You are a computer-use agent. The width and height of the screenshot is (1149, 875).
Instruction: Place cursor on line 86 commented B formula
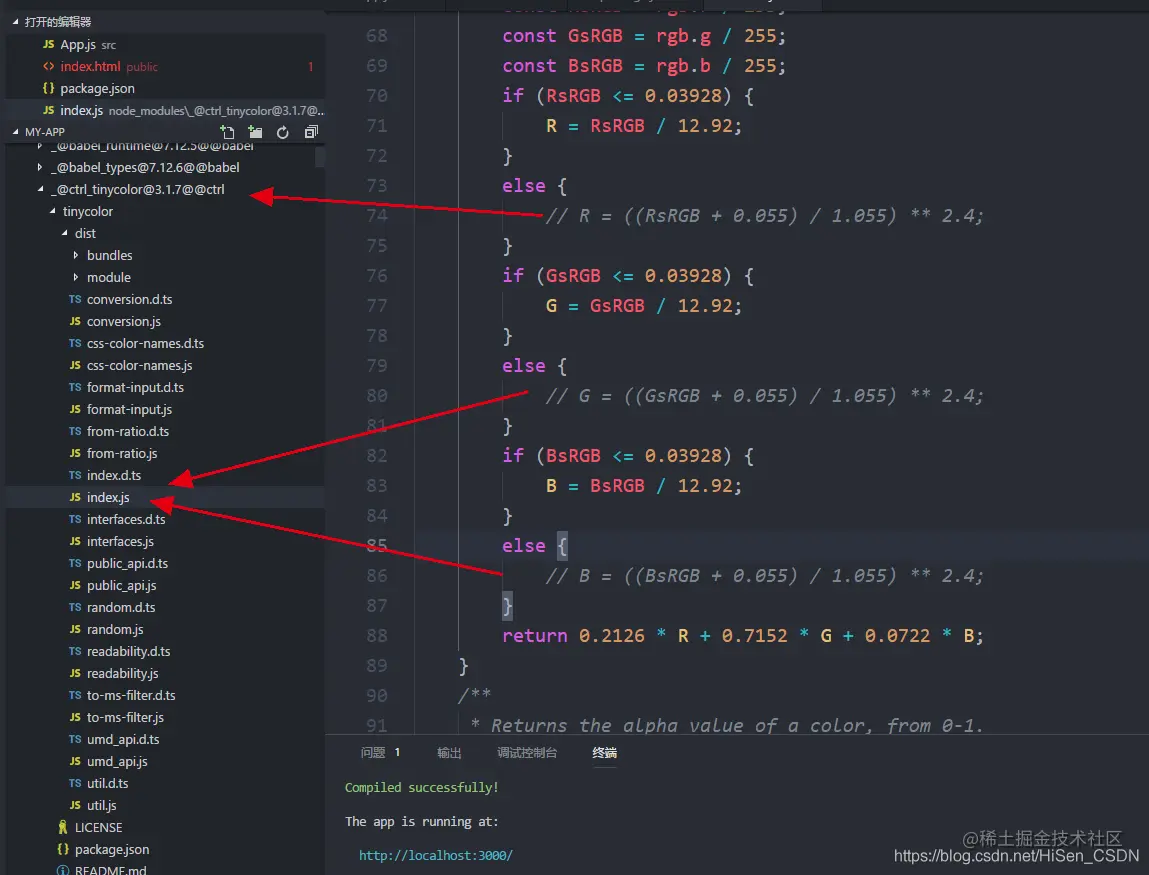point(764,576)
